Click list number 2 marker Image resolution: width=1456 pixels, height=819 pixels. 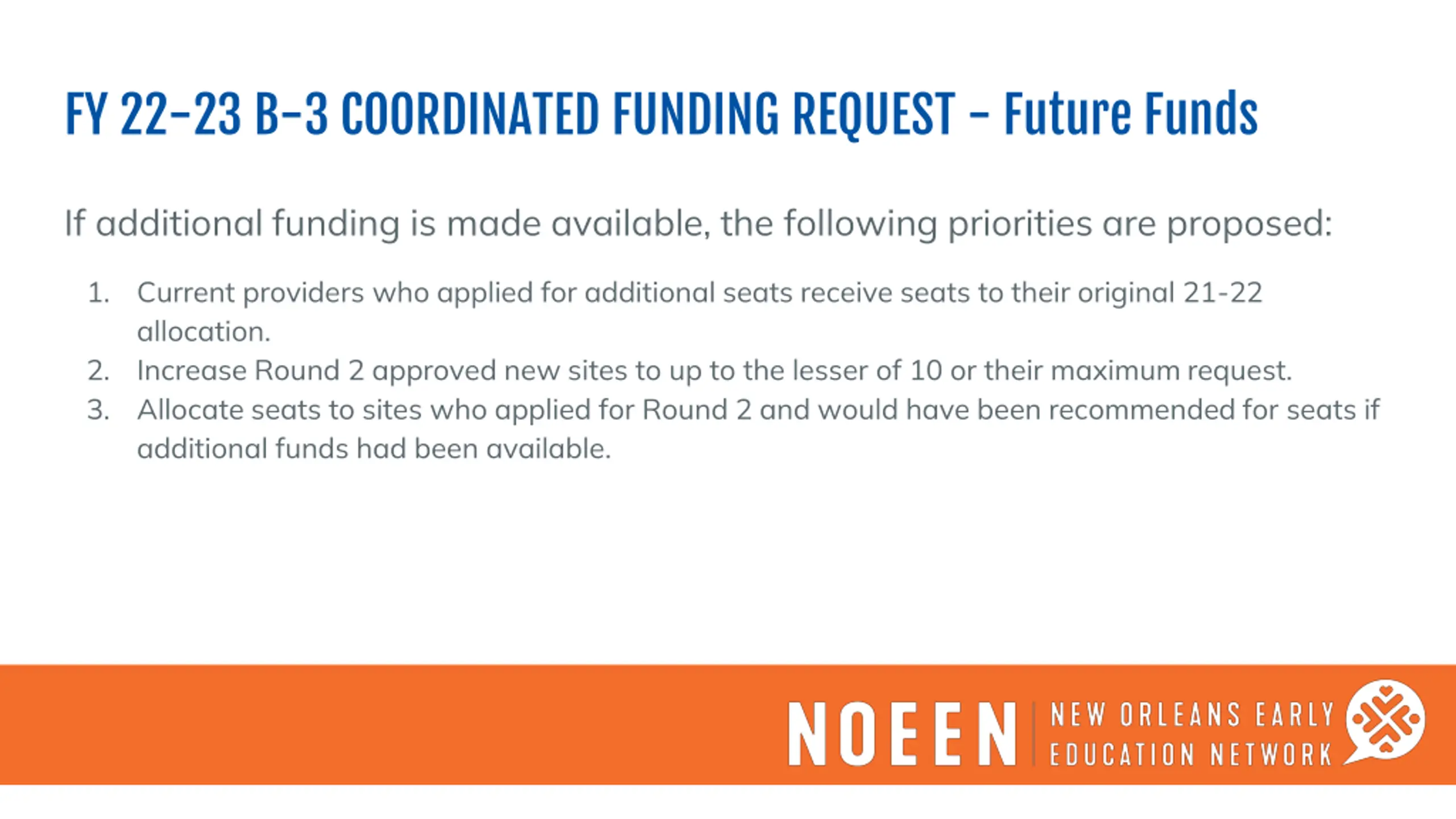pyautogui.click(x=98, y=371)
